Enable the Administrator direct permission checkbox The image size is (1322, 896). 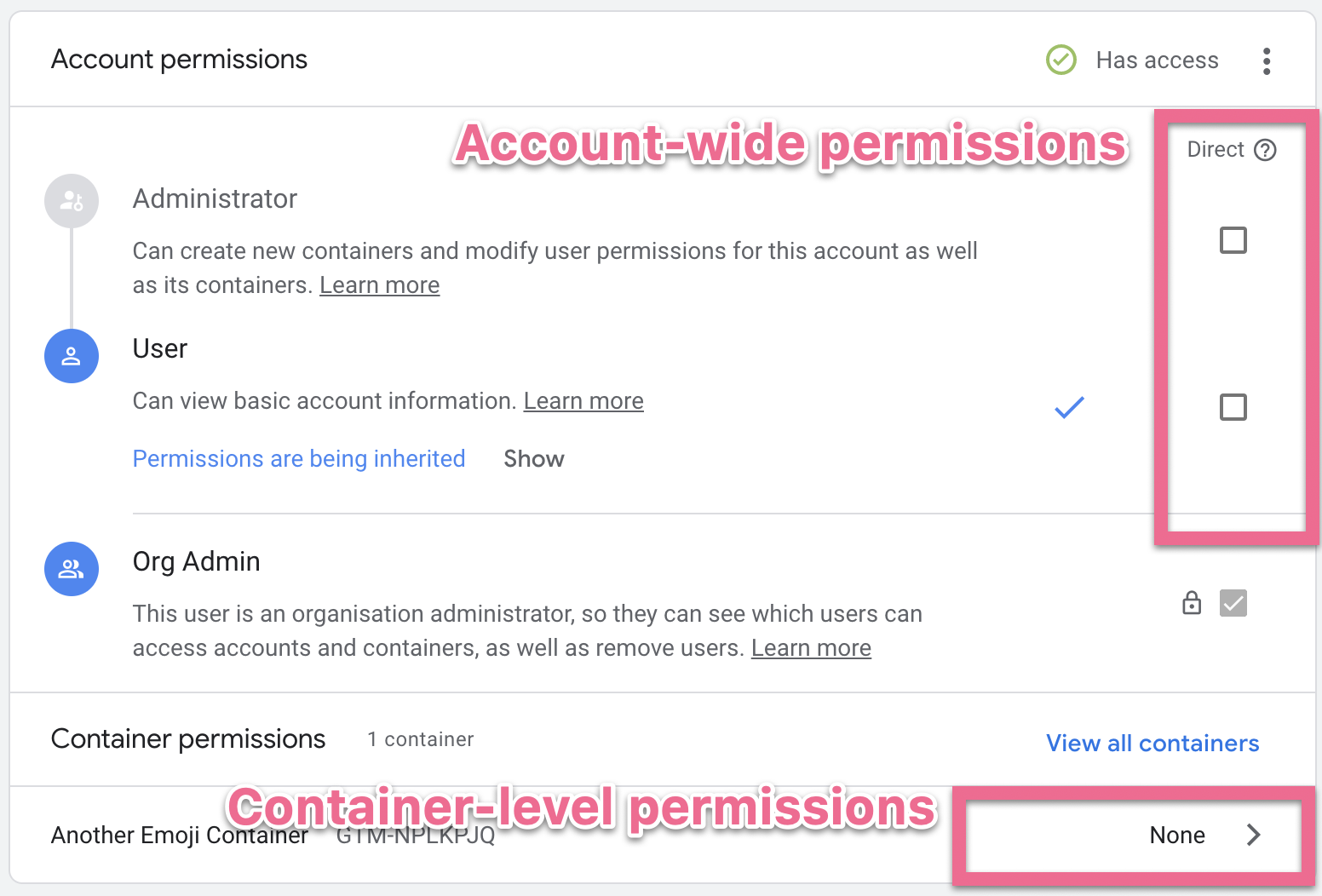tap(1233, 240)
